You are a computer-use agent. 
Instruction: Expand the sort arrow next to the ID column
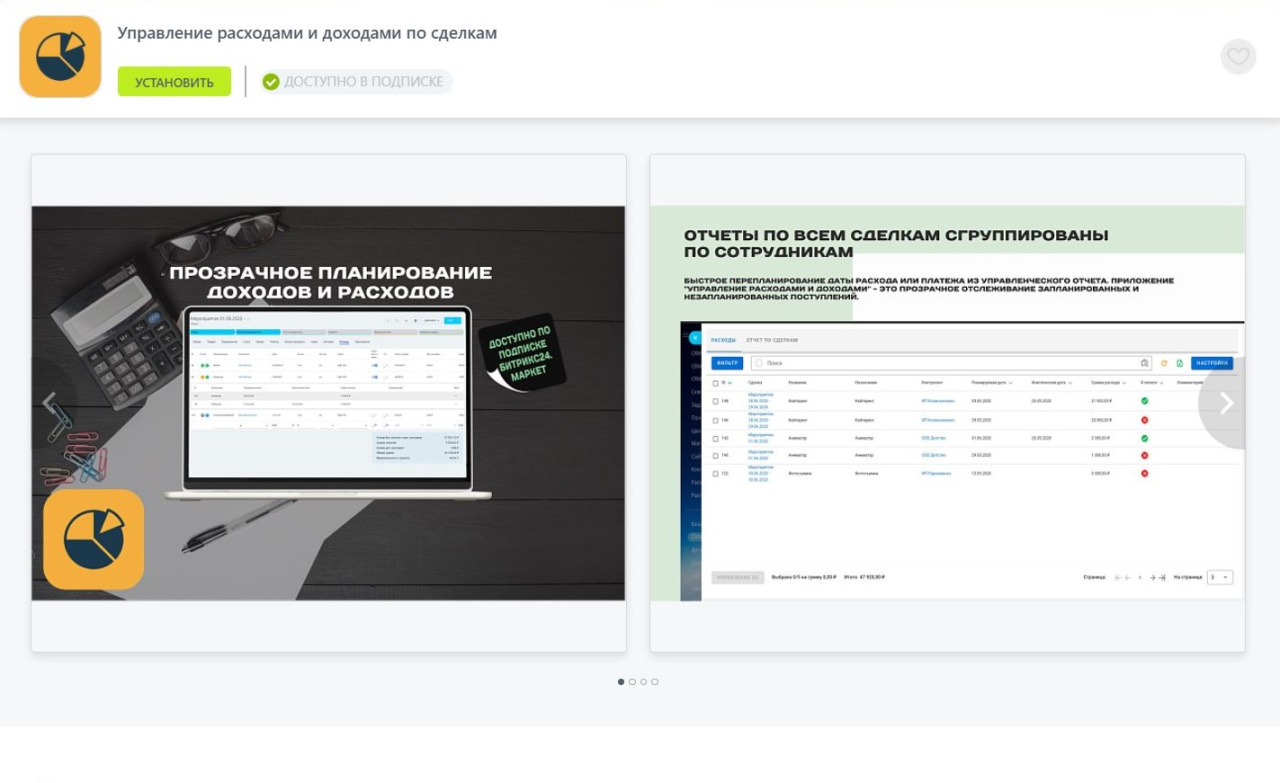731,383
